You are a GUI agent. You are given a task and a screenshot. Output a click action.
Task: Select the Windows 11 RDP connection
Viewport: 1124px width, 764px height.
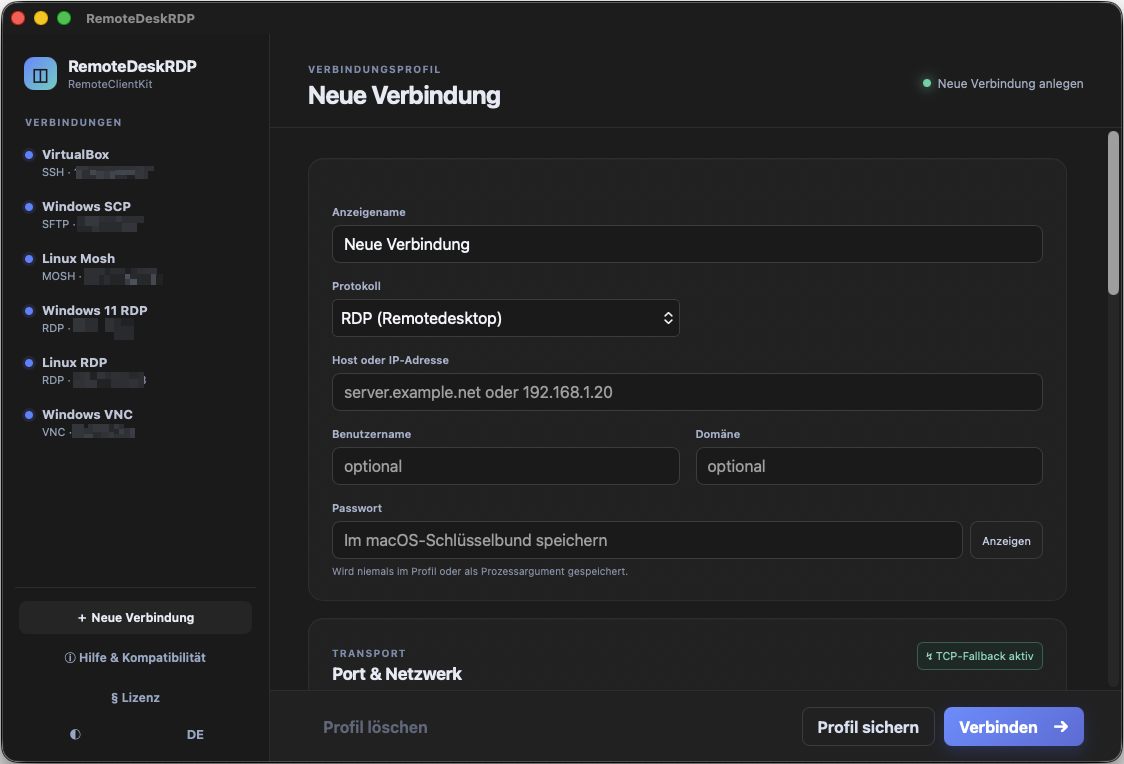[x=135, y=319]
